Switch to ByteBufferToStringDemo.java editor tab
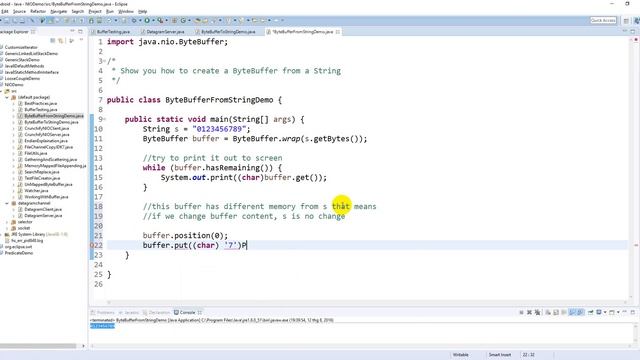This screenshot has width=640, height=360. (228, 31)
